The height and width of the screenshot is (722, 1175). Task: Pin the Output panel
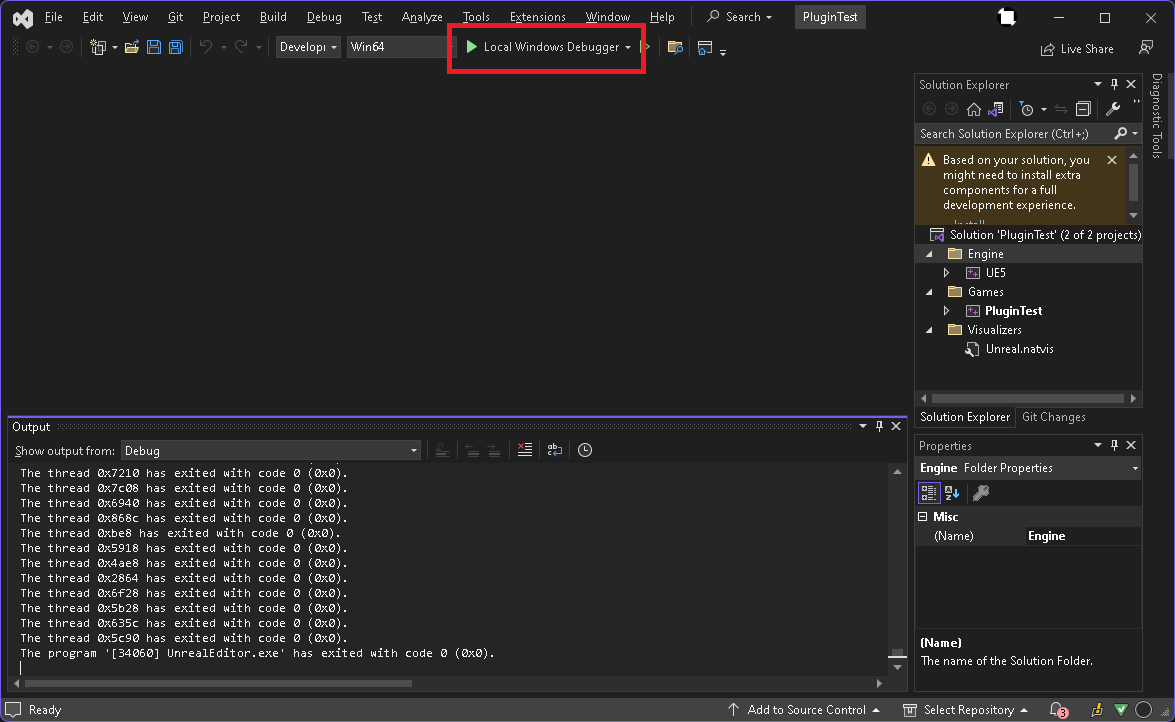point(879,427)
